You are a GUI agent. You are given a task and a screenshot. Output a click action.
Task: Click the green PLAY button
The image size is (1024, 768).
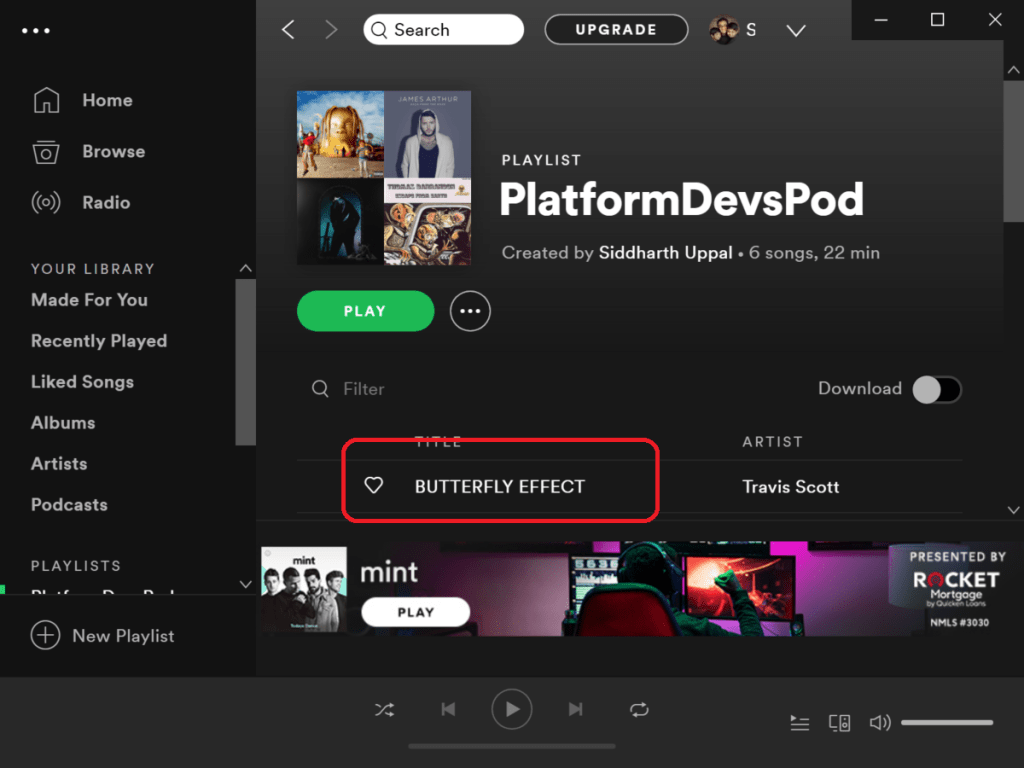click(365, 311)
